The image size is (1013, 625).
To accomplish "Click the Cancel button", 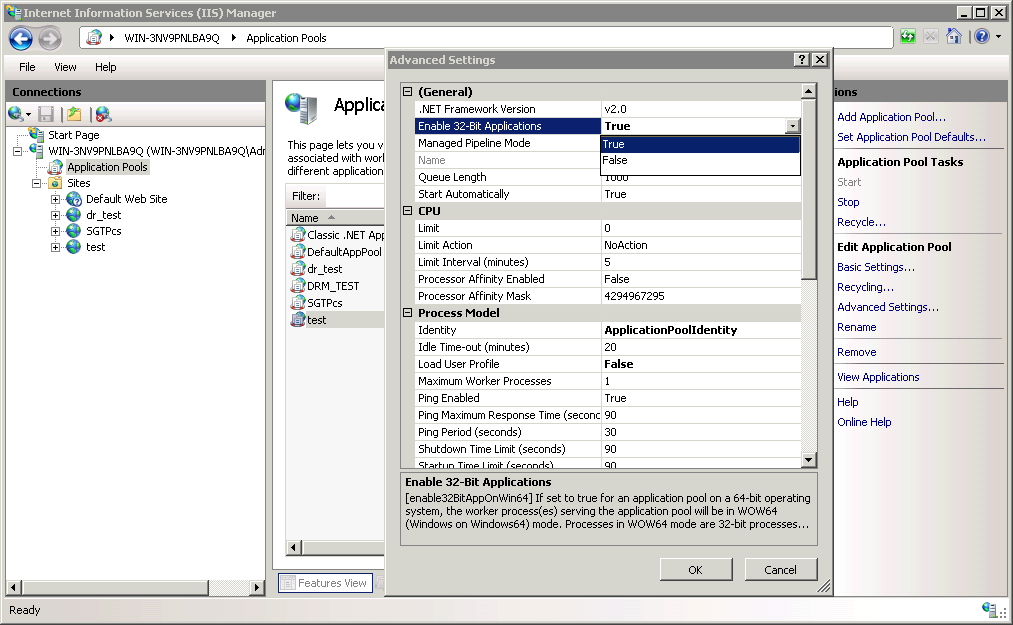I will (780, 570).
